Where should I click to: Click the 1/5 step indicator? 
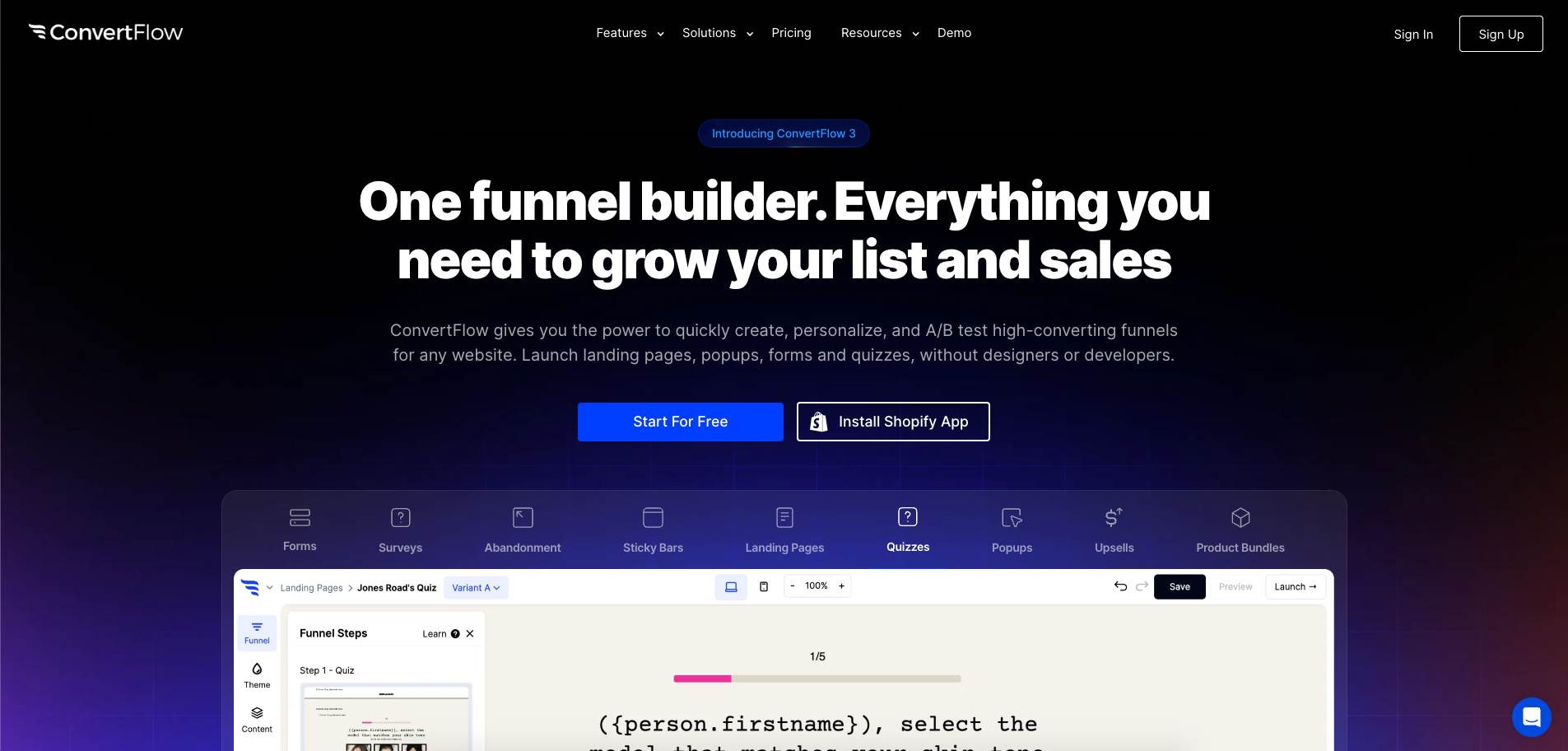[817, 656]
